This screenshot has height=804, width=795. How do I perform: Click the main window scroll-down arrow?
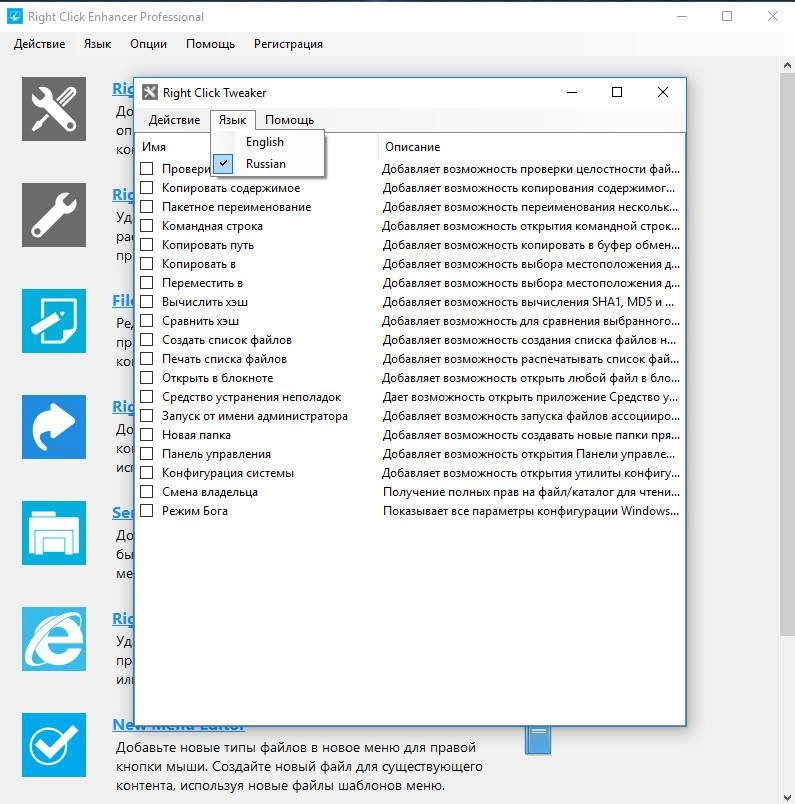click(787, 797)
